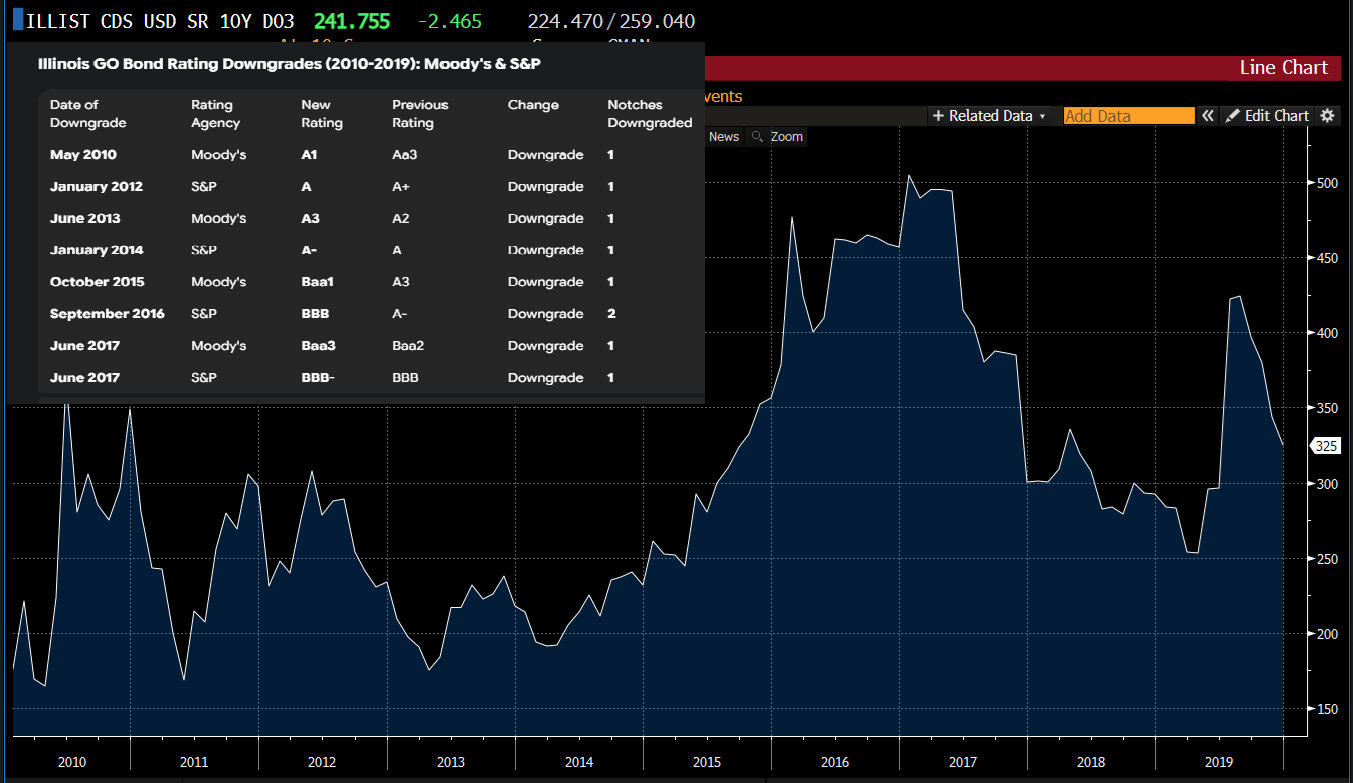
Task: Click the 2013 label on time axis
Action: (451, 763)
